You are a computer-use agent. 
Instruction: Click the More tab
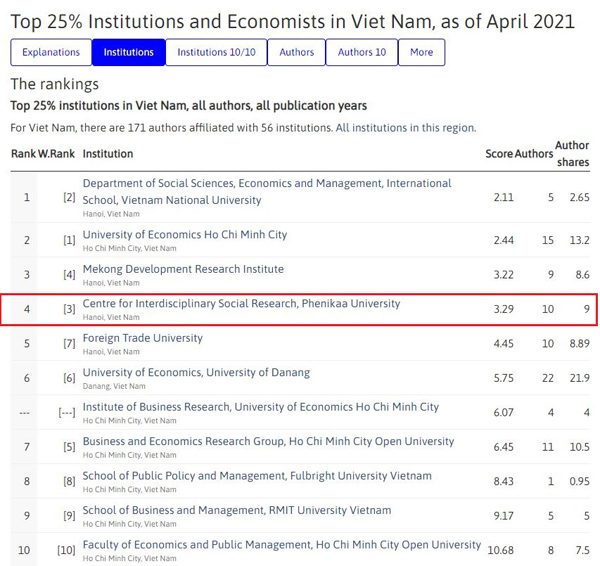point(421,52)
